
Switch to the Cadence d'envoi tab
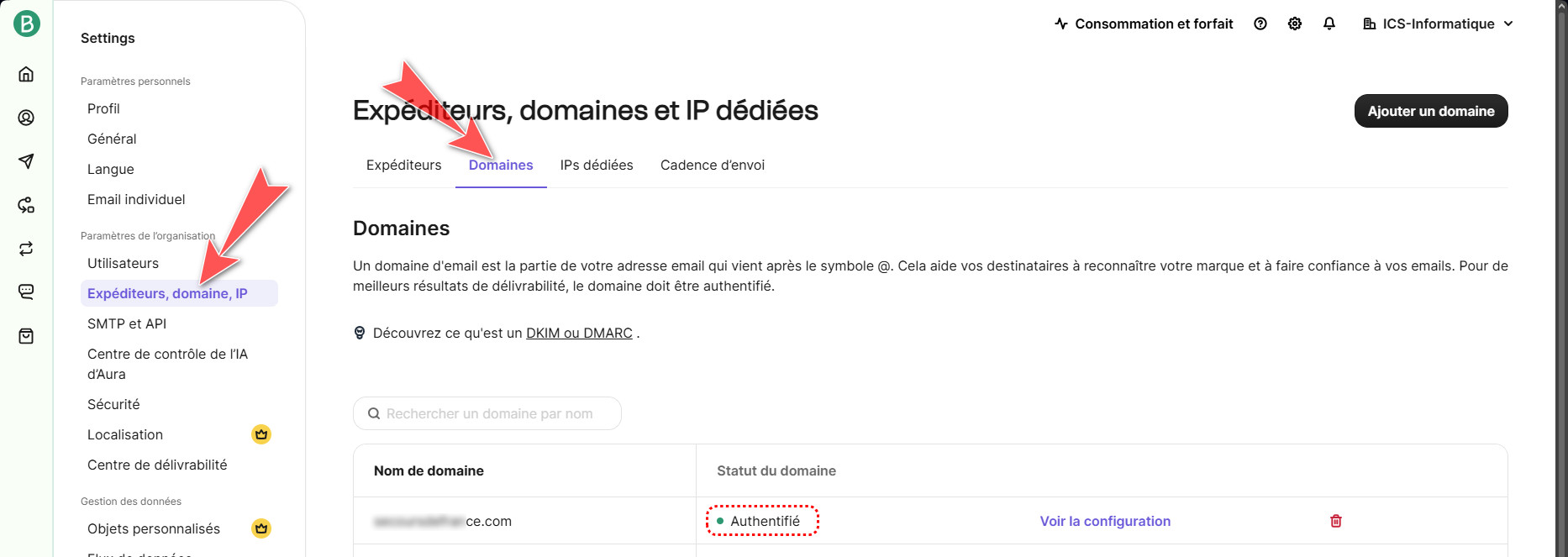(713, 165)
